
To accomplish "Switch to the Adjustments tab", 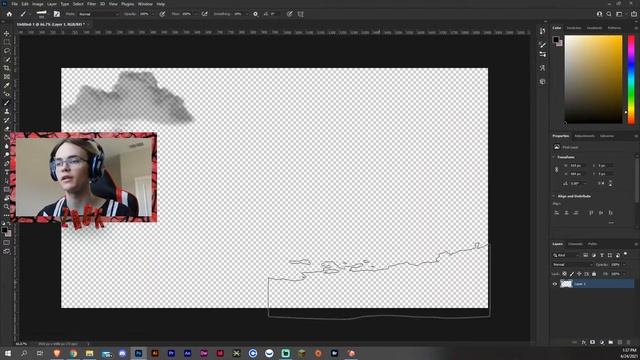I will point(584,136).
